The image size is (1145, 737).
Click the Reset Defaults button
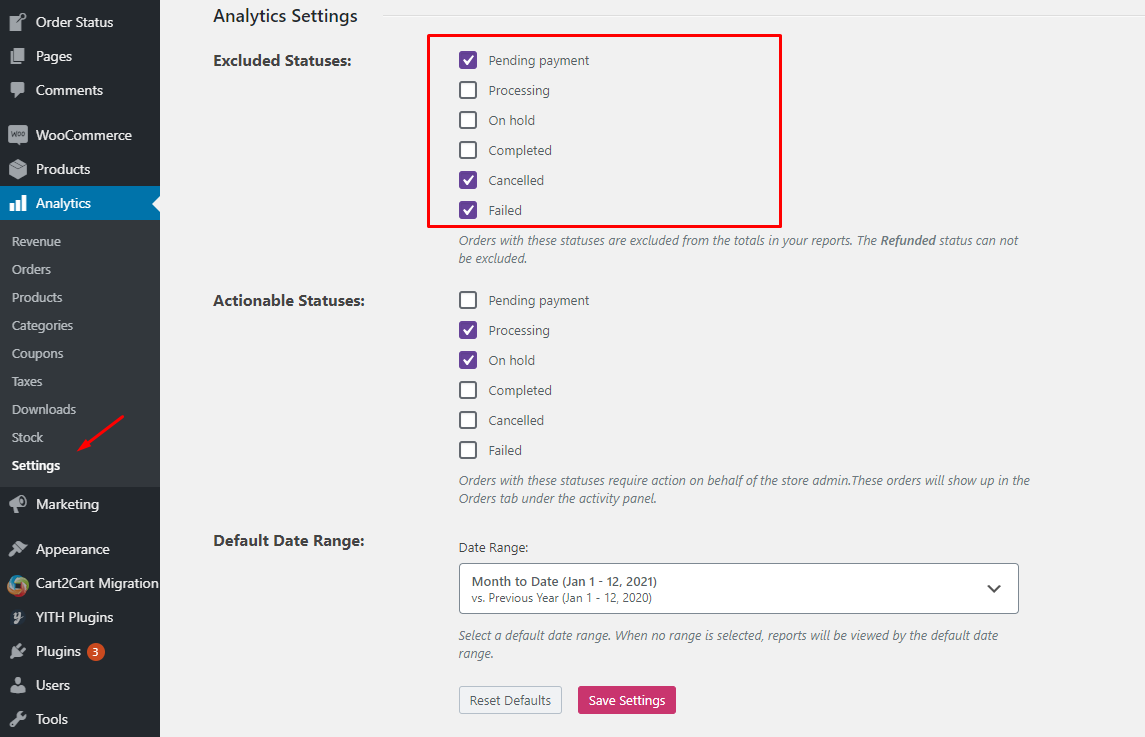pyautogui.click(x=510, y=700)
